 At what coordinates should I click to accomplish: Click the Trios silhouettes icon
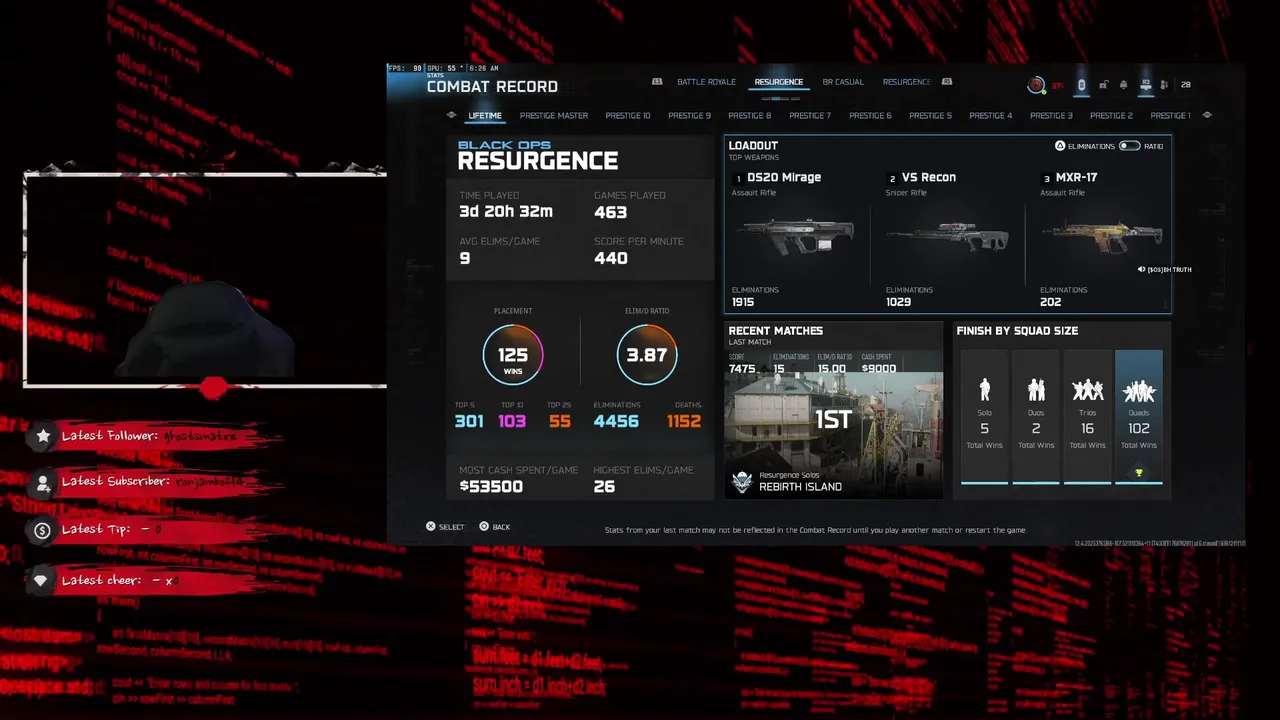[1087, 389]
